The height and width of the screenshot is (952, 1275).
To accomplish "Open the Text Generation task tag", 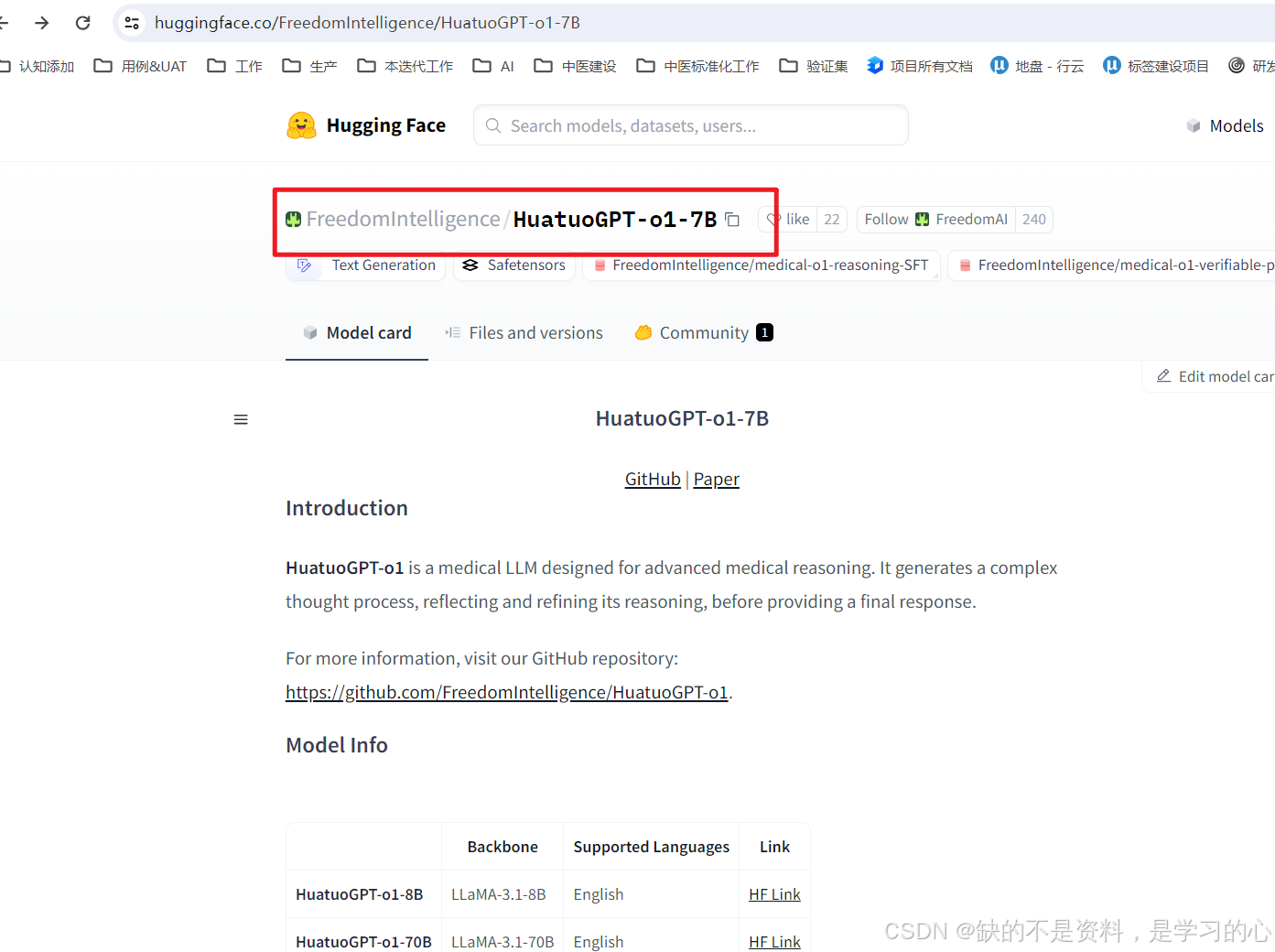I will tap(366, 265).
